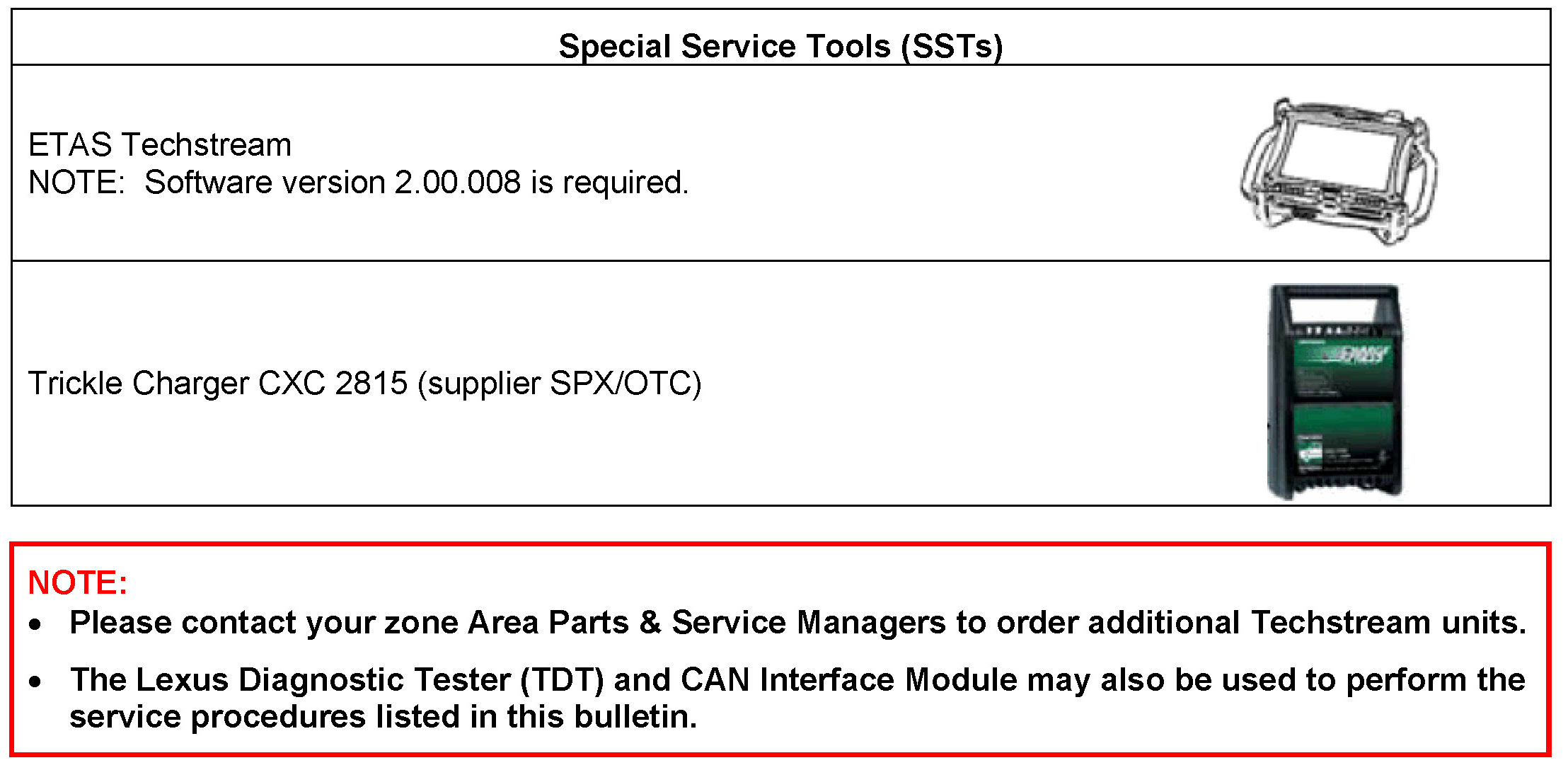
Task: Click the "ETAS Techstream" text
Action: point(160,145)
